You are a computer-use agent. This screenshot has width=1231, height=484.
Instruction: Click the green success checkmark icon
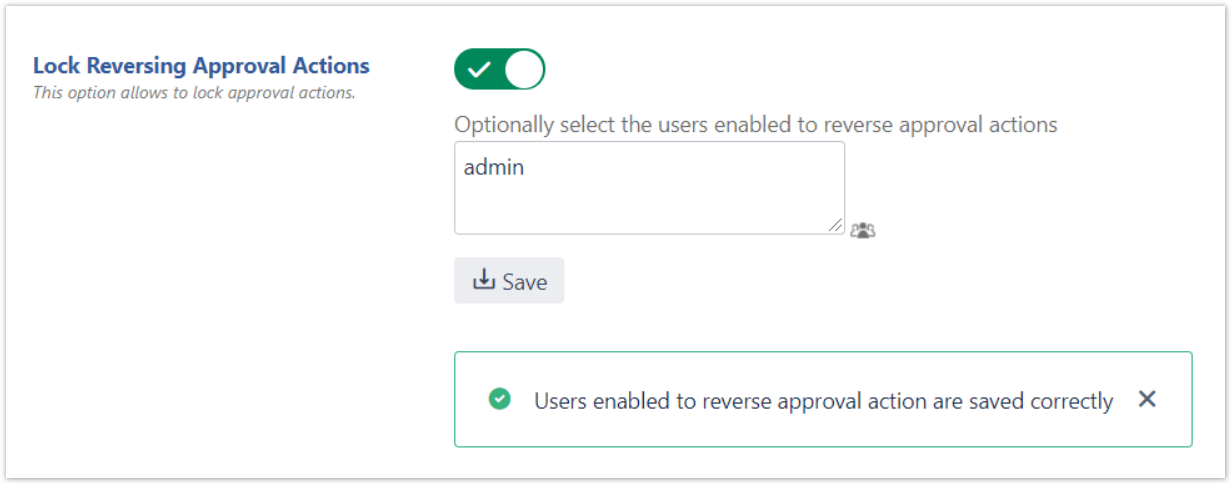click(x=499, y=399)
